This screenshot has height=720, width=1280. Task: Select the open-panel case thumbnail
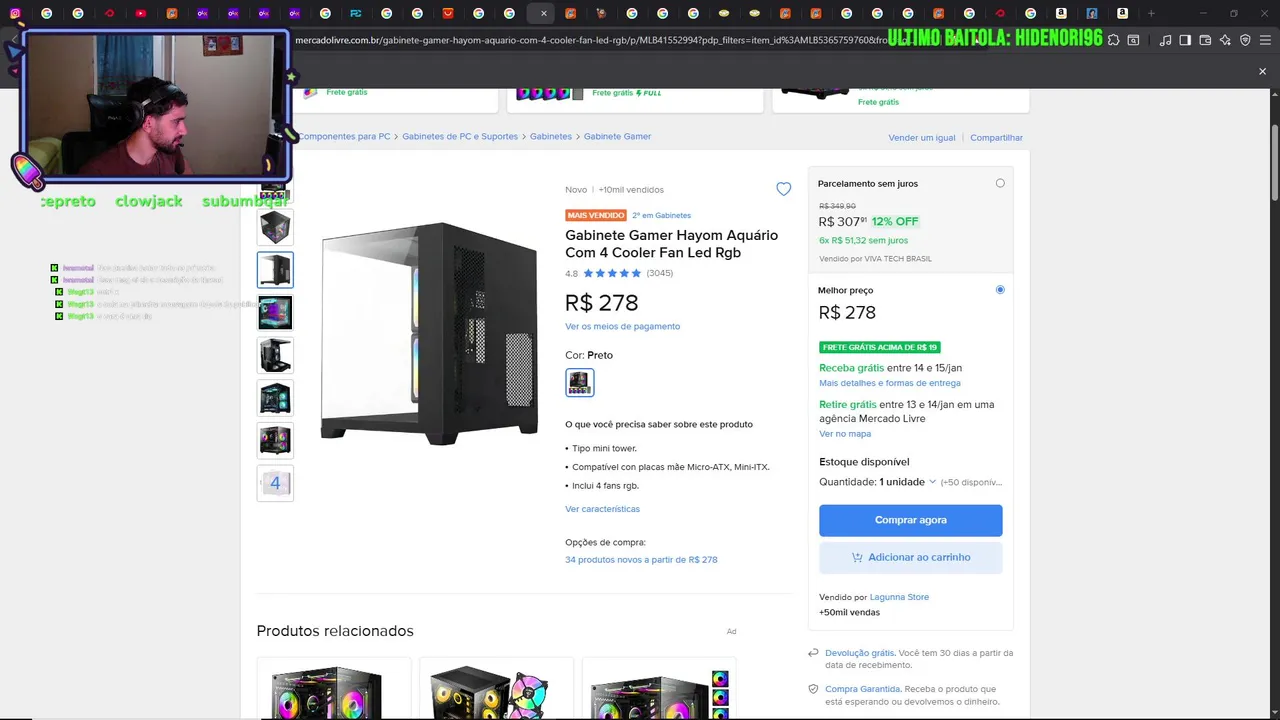tap(275, 355)
